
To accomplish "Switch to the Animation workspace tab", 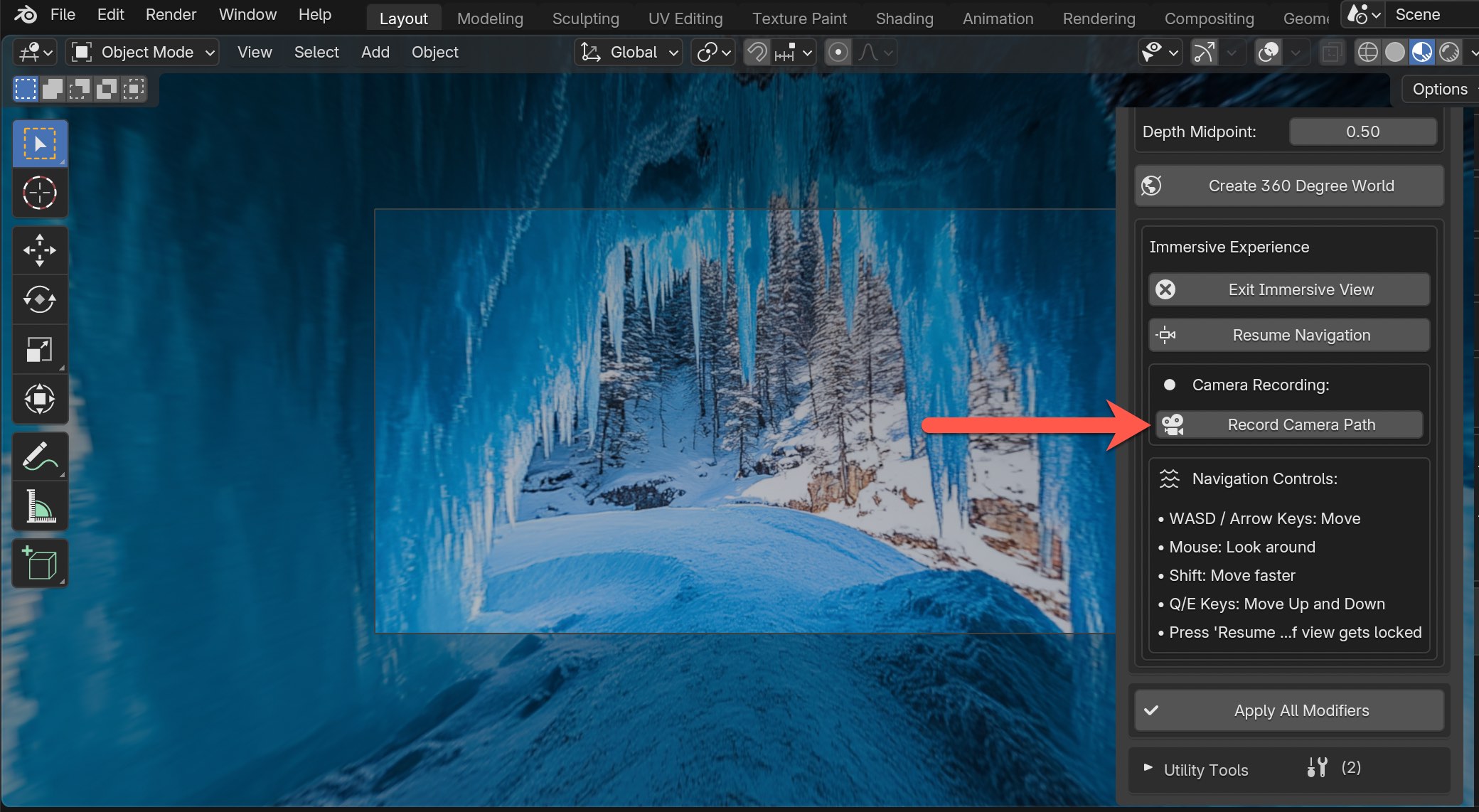I will pos(998,18).
